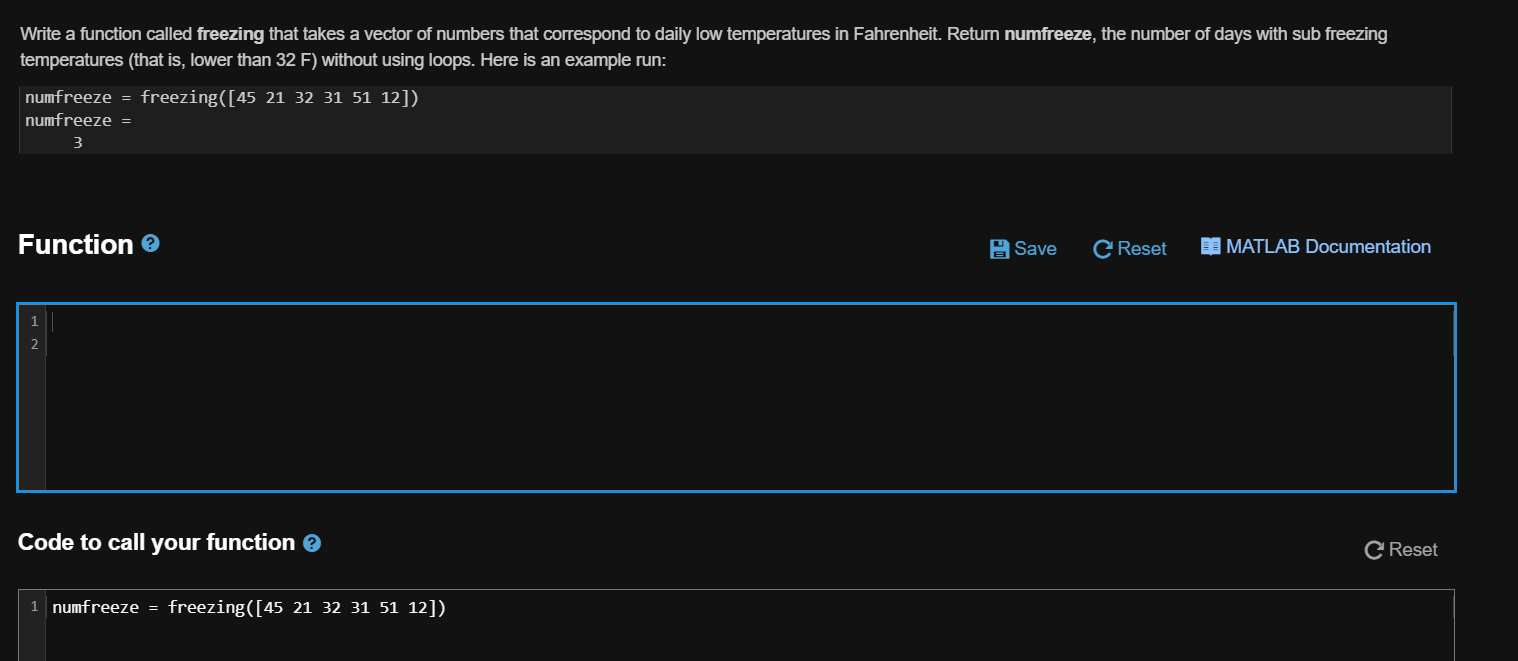Viewport: 1518px width, 661px height.
Task: Click the Reset icon above the Function editor
Action: pyautogui.click(x=1102, y=248)
